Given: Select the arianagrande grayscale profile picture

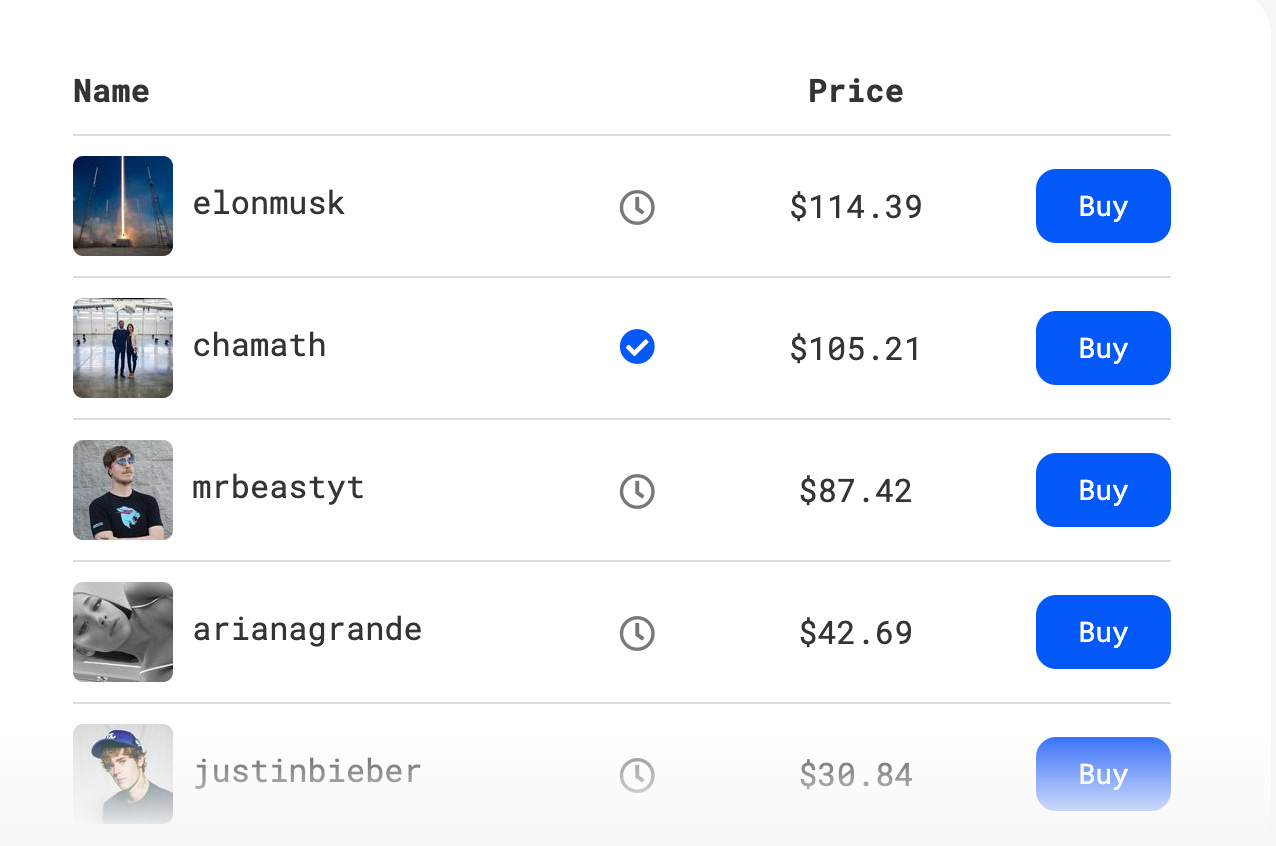Looking at the screenshot, I should [x=123, y=632].
